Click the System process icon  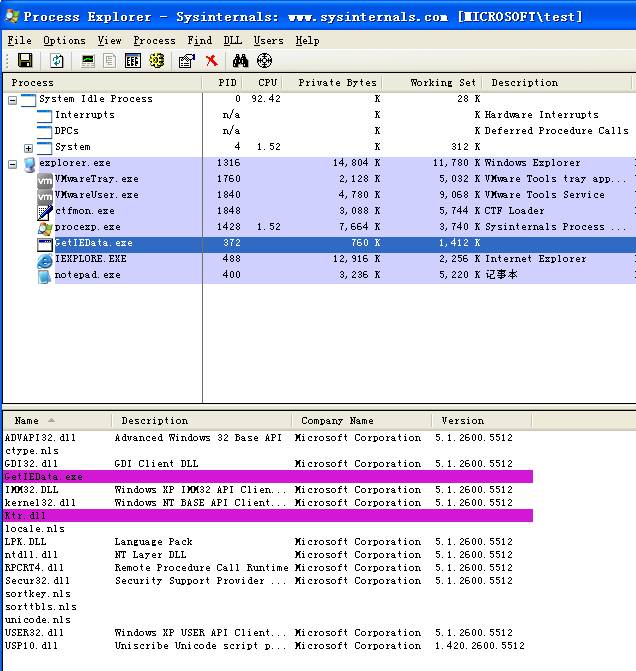(44, 148)
